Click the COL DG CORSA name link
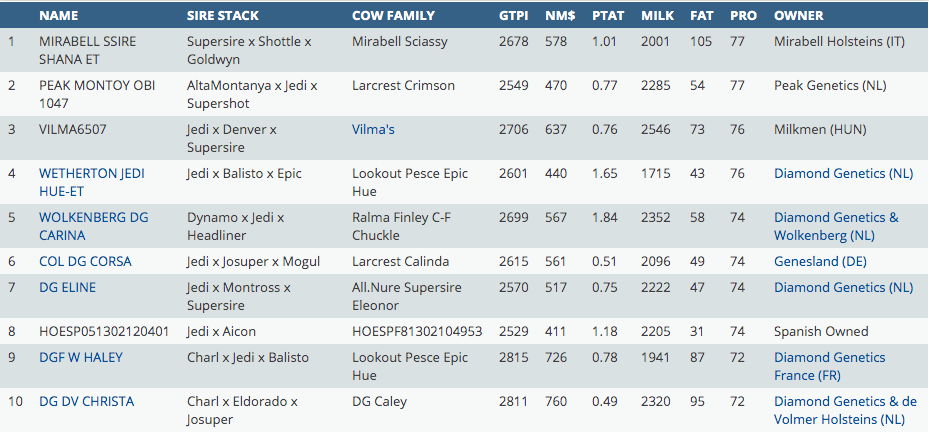 pyautogui.click(x=85, y=261)
